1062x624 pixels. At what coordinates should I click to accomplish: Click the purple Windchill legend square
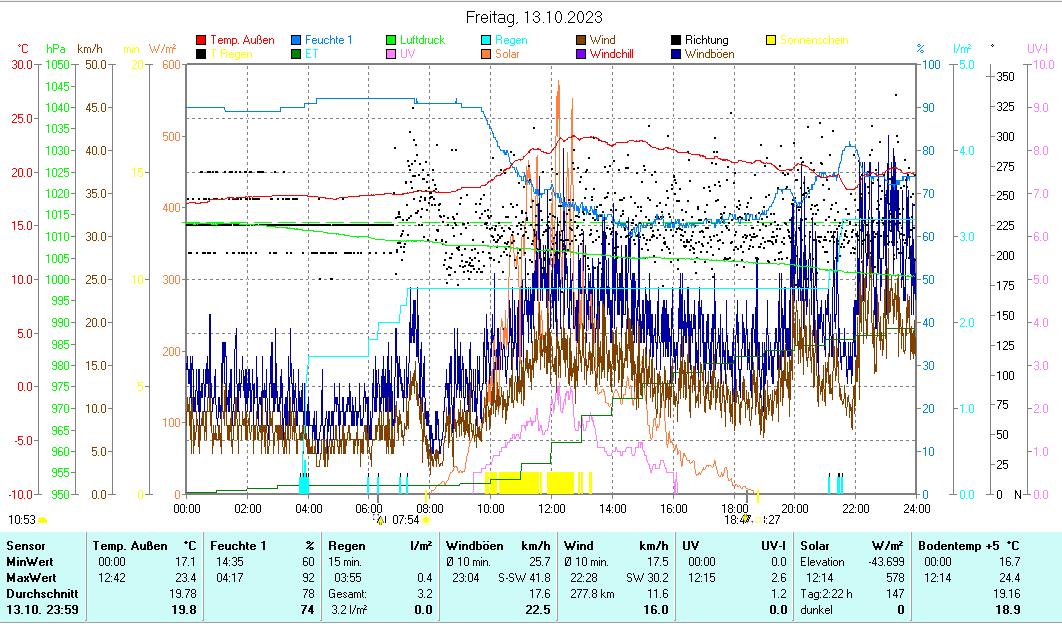581,54
